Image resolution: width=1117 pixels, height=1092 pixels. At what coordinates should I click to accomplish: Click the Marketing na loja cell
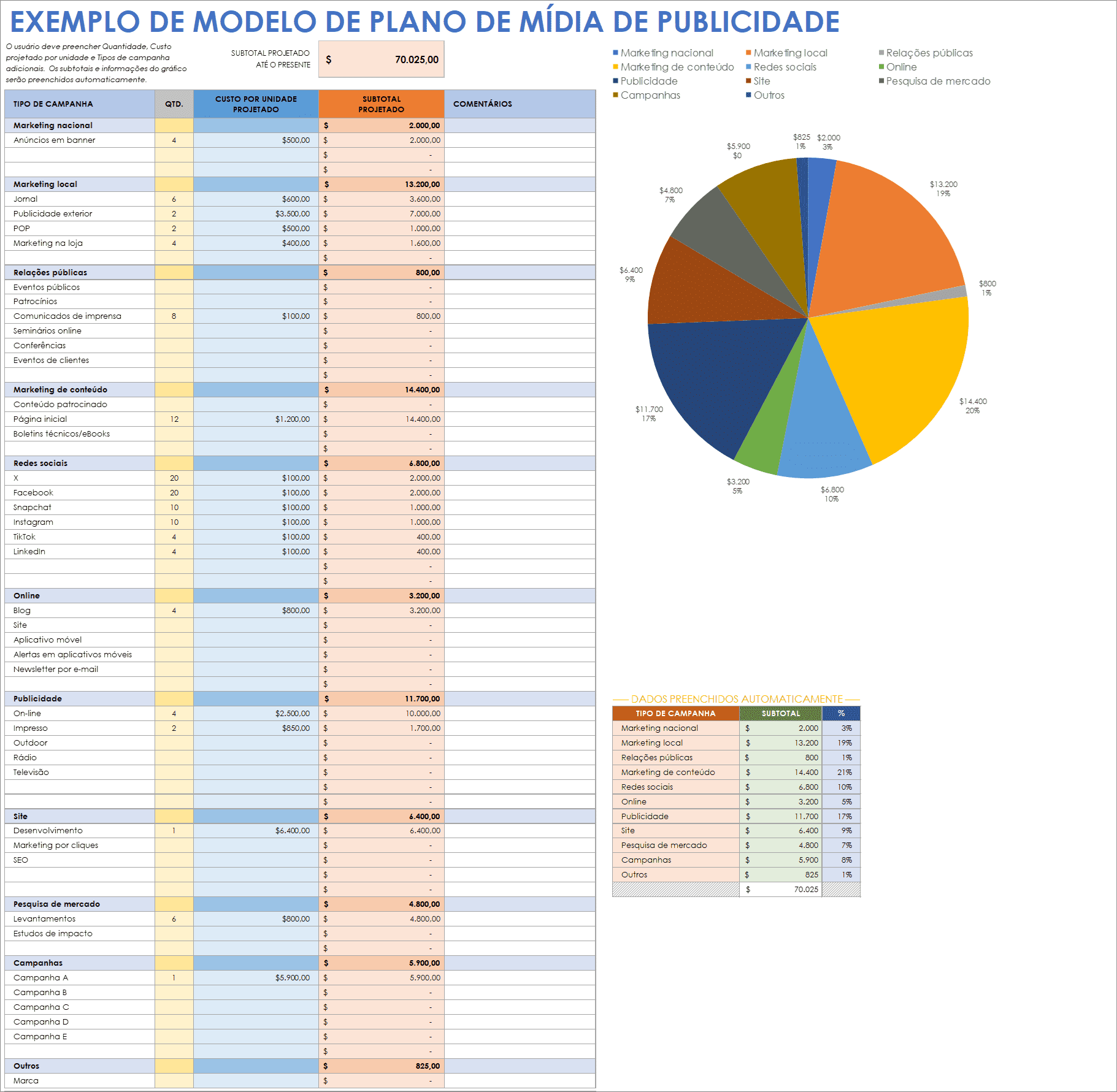pos(80,243)
